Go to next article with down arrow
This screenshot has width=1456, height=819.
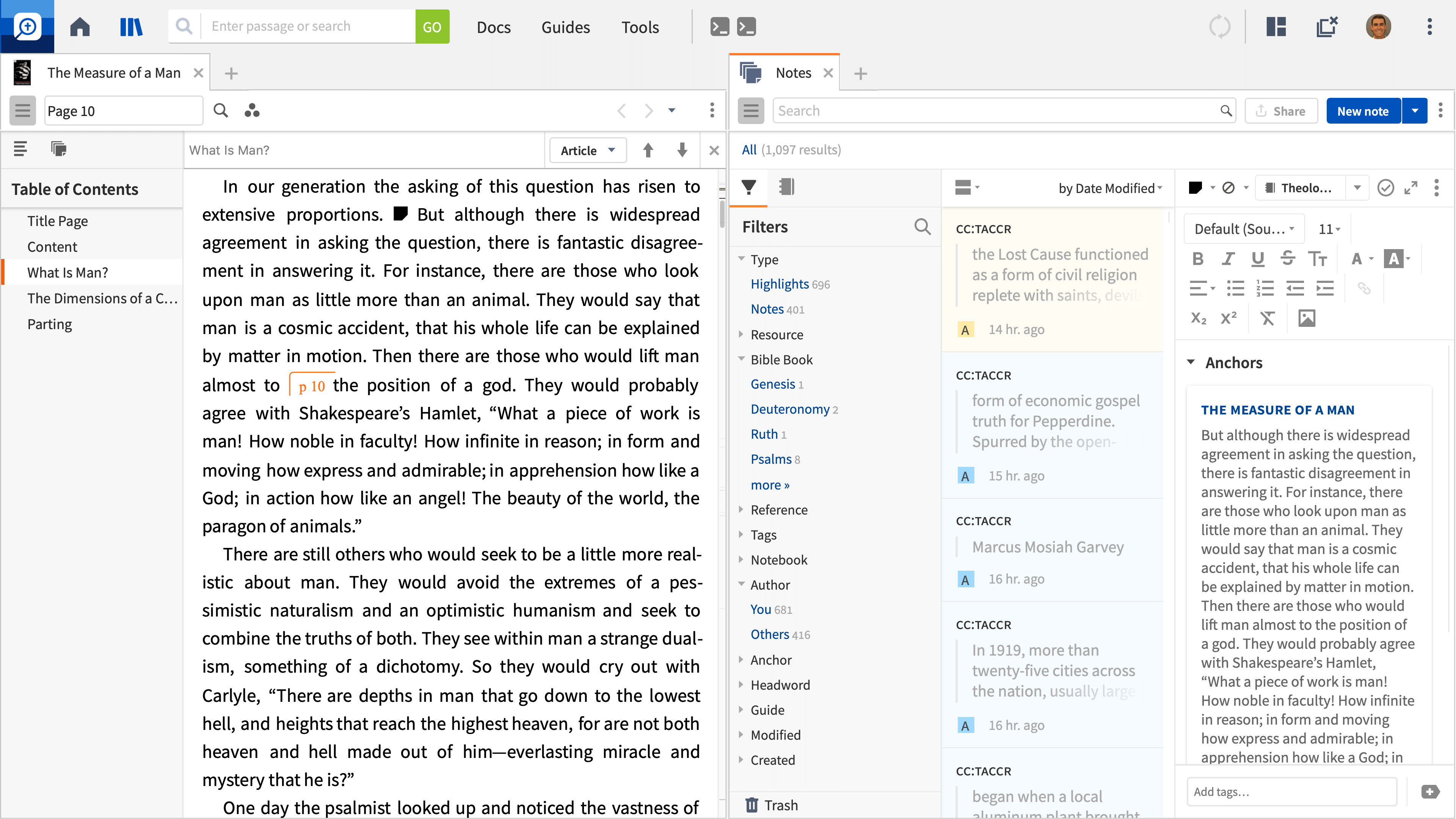(x=682, y=150)
